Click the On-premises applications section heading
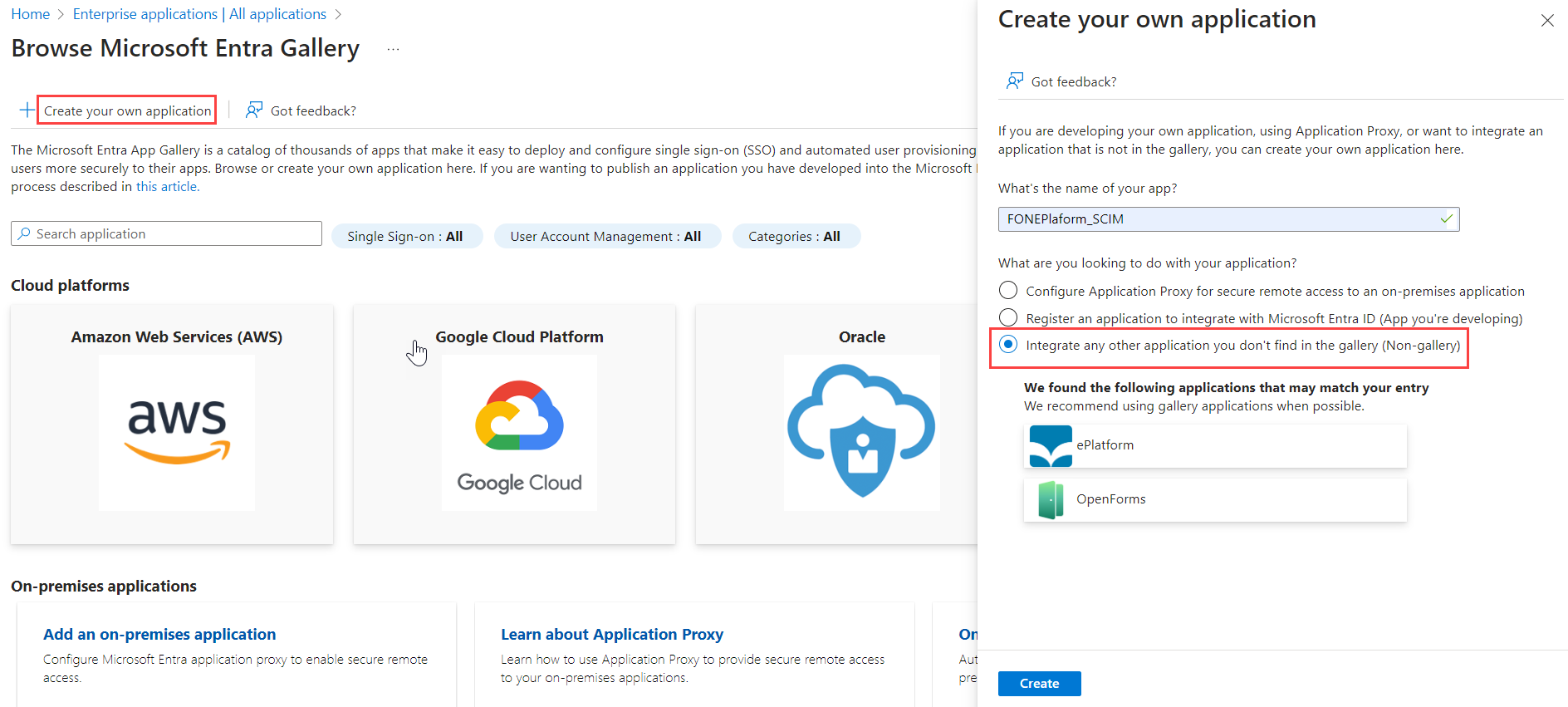Screen dimensions: 1568x707 click(x=104, y=586)
